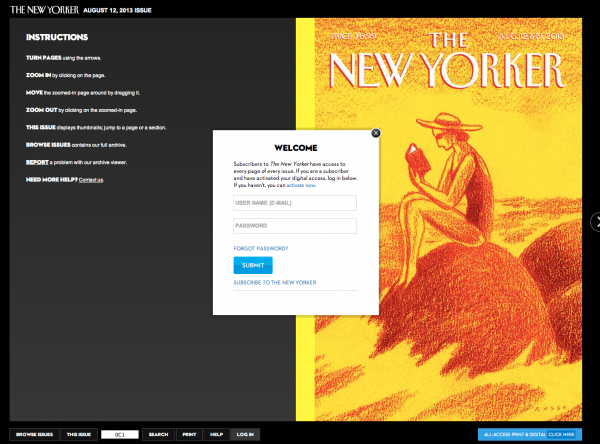Select the 'TURN PAGES' instruction line
The image size is (600, 444).
pyautogui.click(x=63, y=58)
